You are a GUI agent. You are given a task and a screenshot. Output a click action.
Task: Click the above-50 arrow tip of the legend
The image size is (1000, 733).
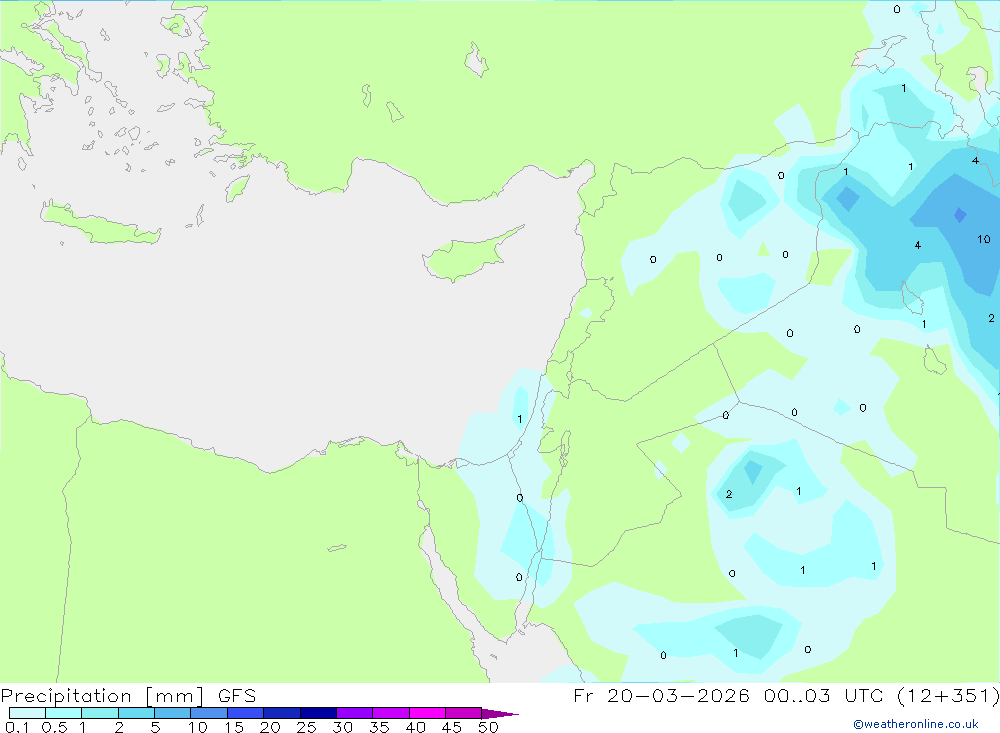[x=499, y=713]
